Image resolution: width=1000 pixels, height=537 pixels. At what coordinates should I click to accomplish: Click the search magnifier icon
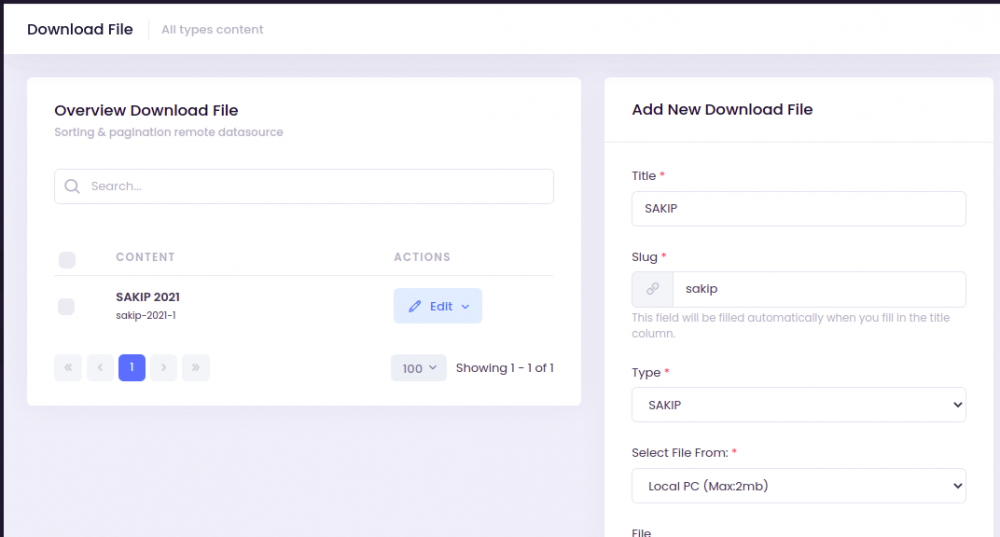coord(72,186)
